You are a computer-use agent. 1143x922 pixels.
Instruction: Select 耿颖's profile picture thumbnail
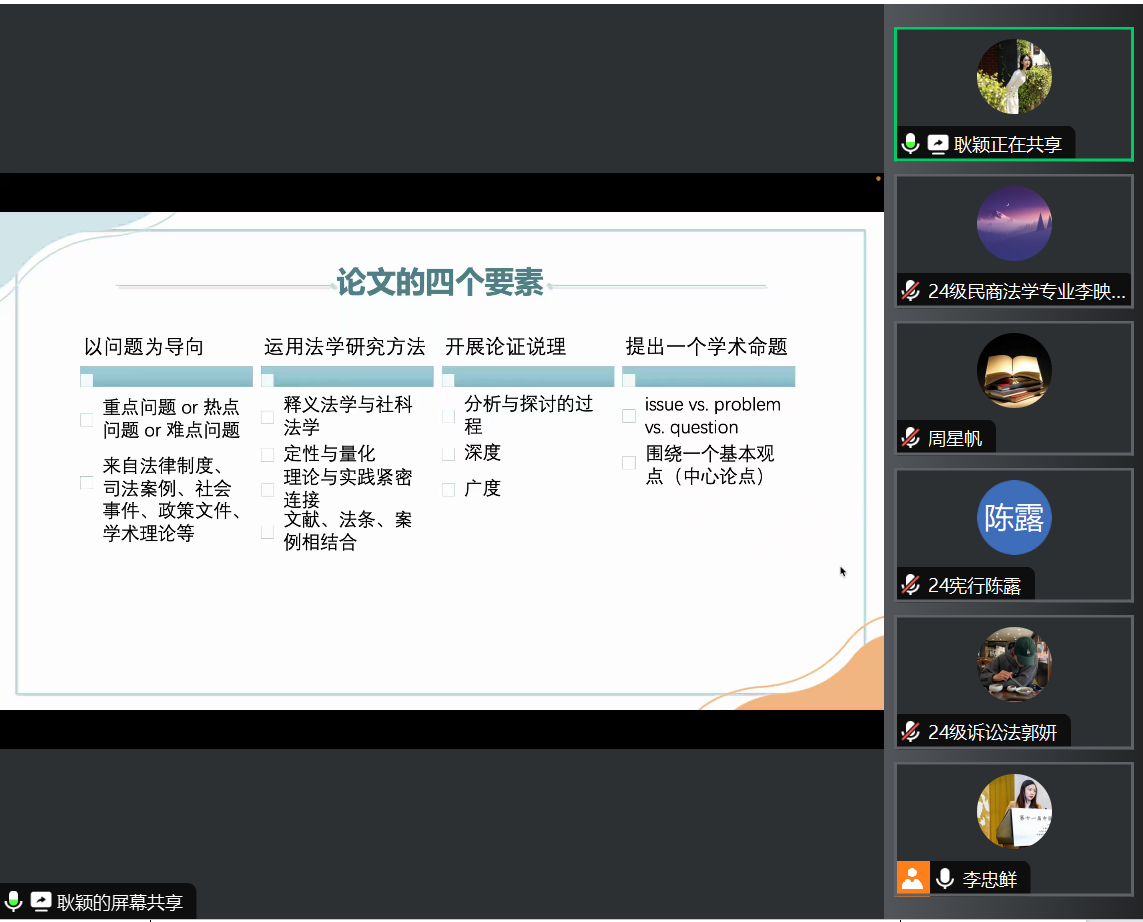coord(1013,77)
